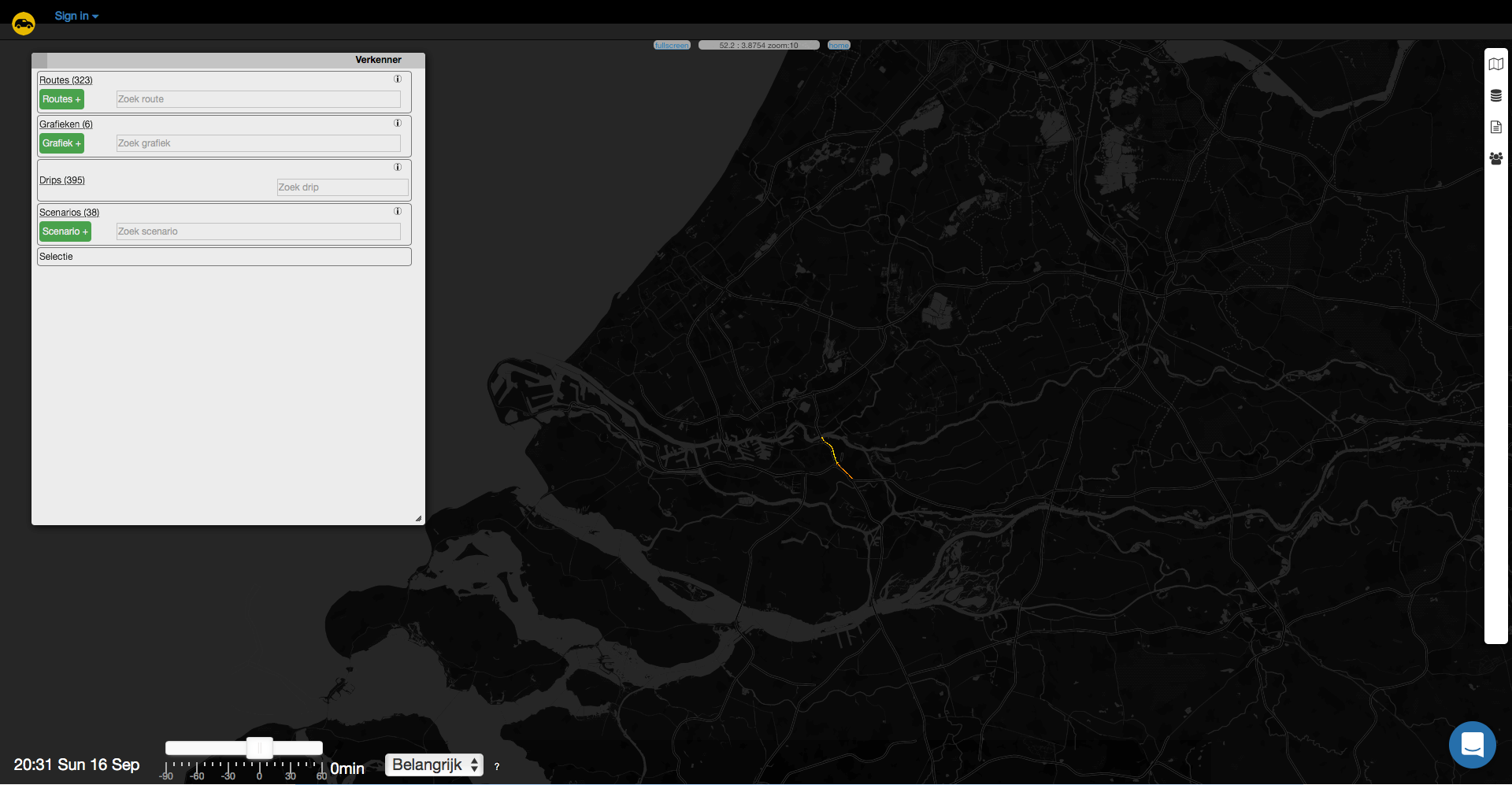The height and width of the screenshot is (785, 1512).
Task: Expand the Drips (395) list
Action: 62,180
